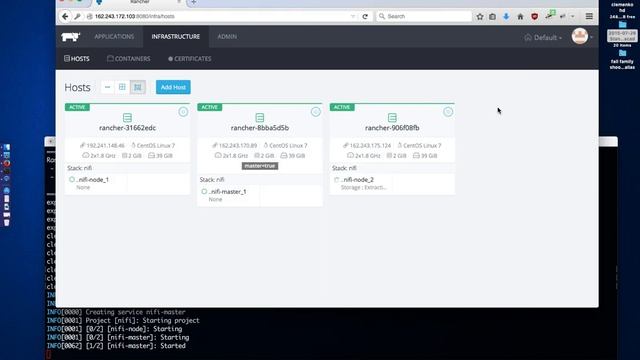Expand the address bar history dropdown
Image resolution: width=640 pixels, height=360 pixels.
pos(353,16)
